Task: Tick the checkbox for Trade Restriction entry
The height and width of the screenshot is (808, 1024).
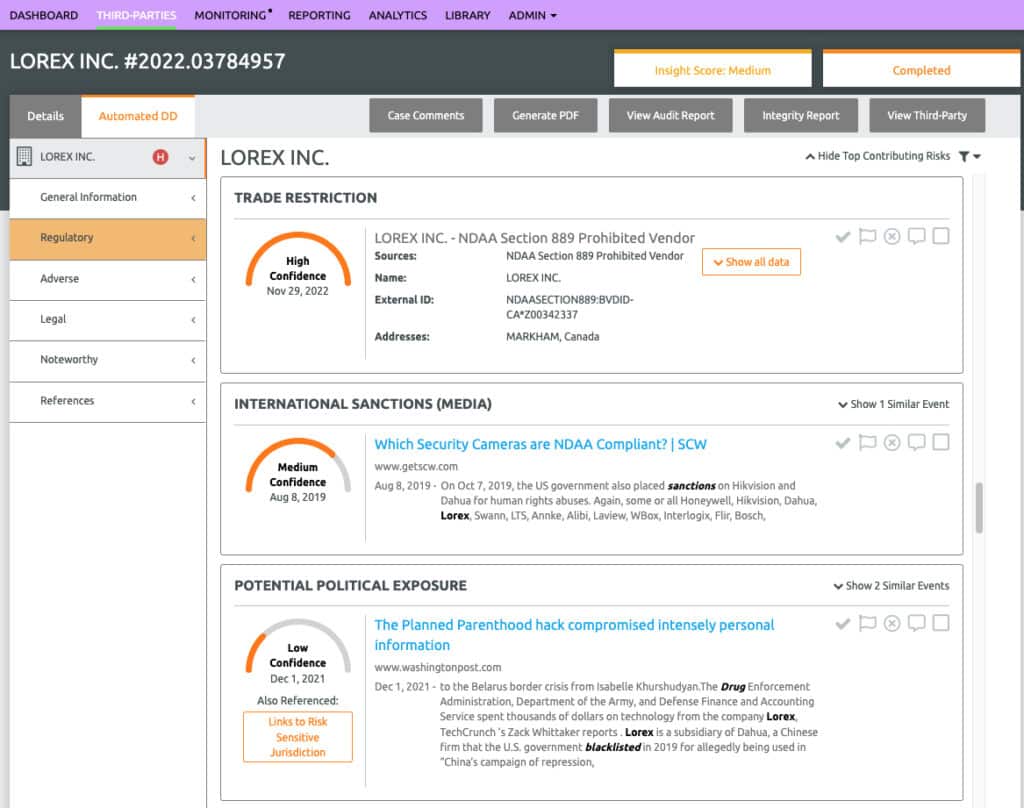Action: pos(940,237)
